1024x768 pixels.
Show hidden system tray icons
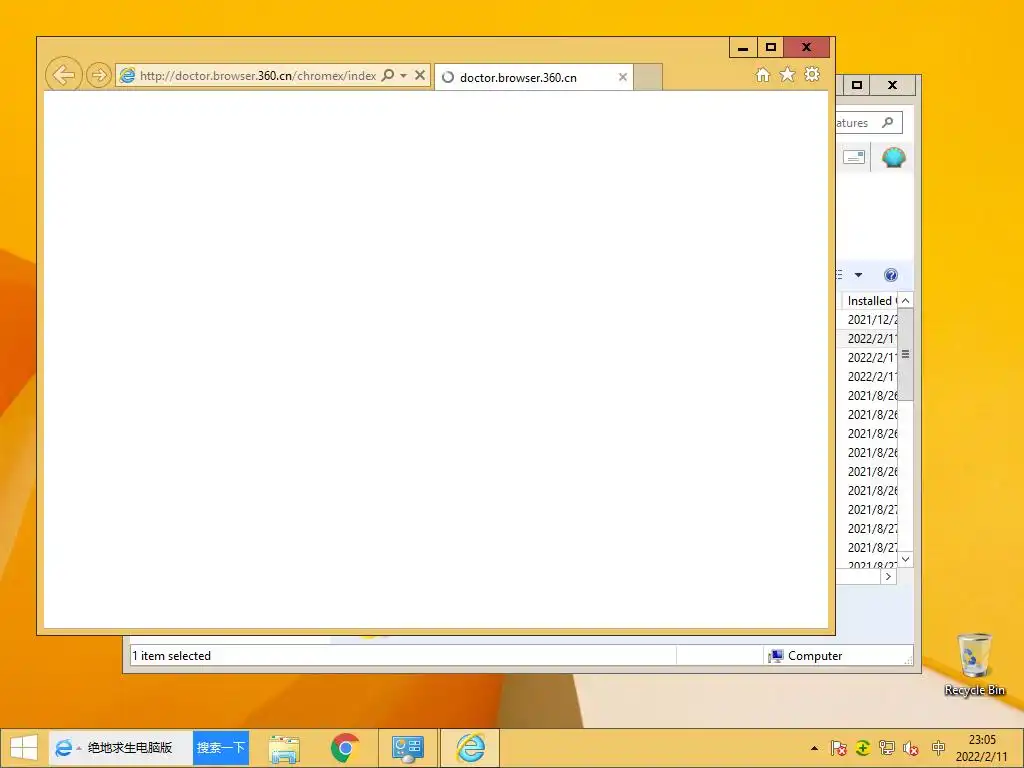[x=814, y=748]
